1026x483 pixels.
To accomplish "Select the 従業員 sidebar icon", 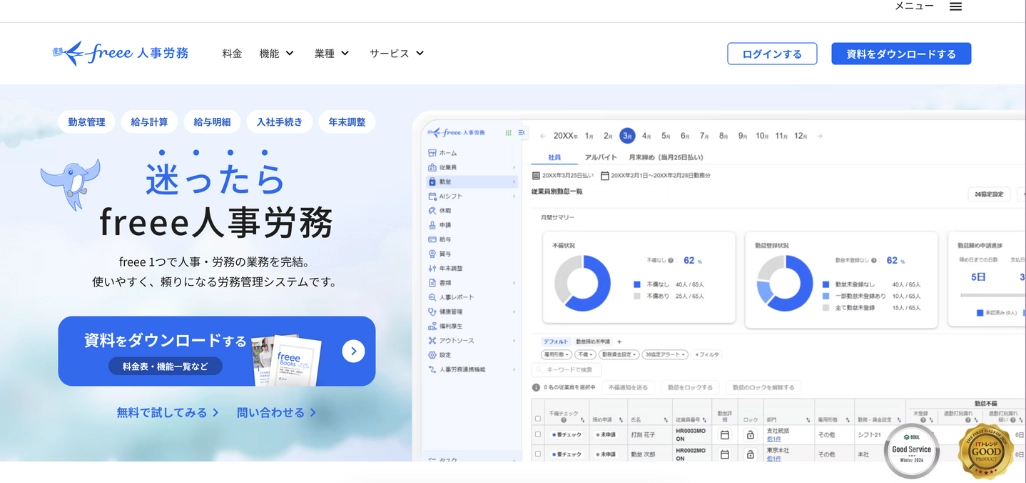I will [x=432, y=167].
